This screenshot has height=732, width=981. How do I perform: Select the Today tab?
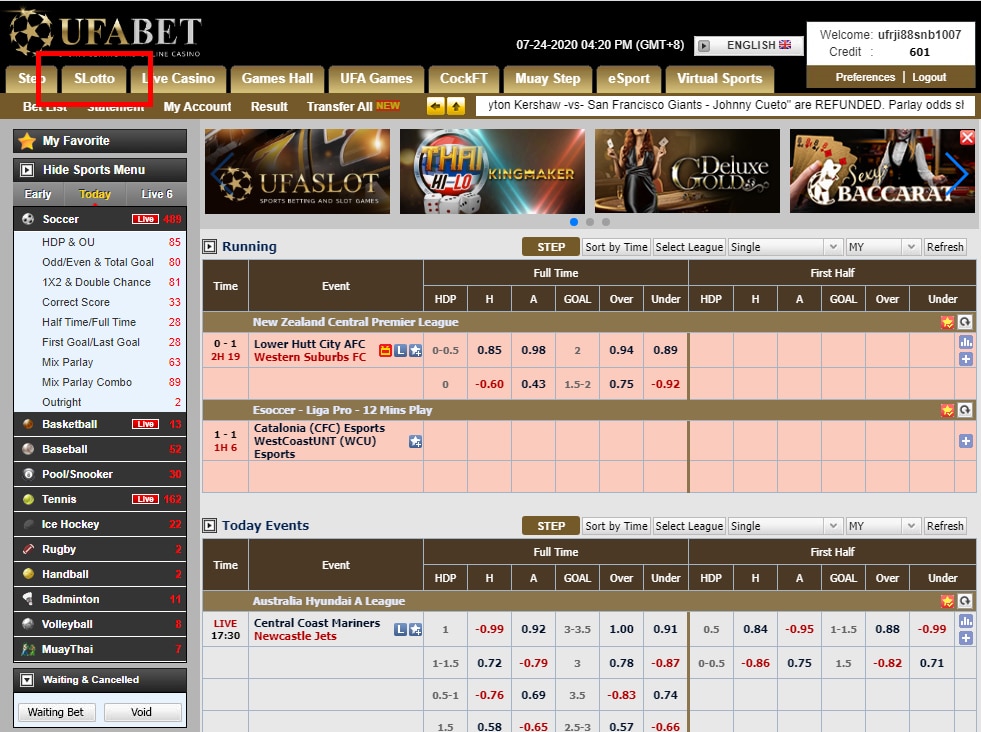click(94, 194)
